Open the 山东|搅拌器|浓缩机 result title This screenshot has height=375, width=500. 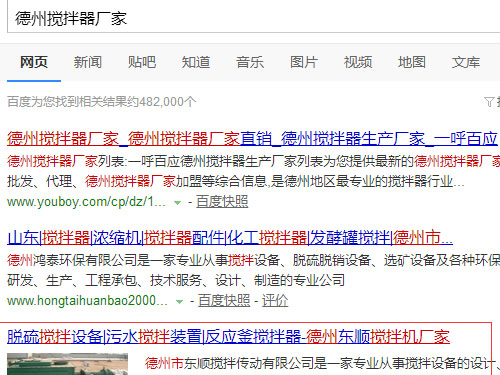[x=230, y=238]
